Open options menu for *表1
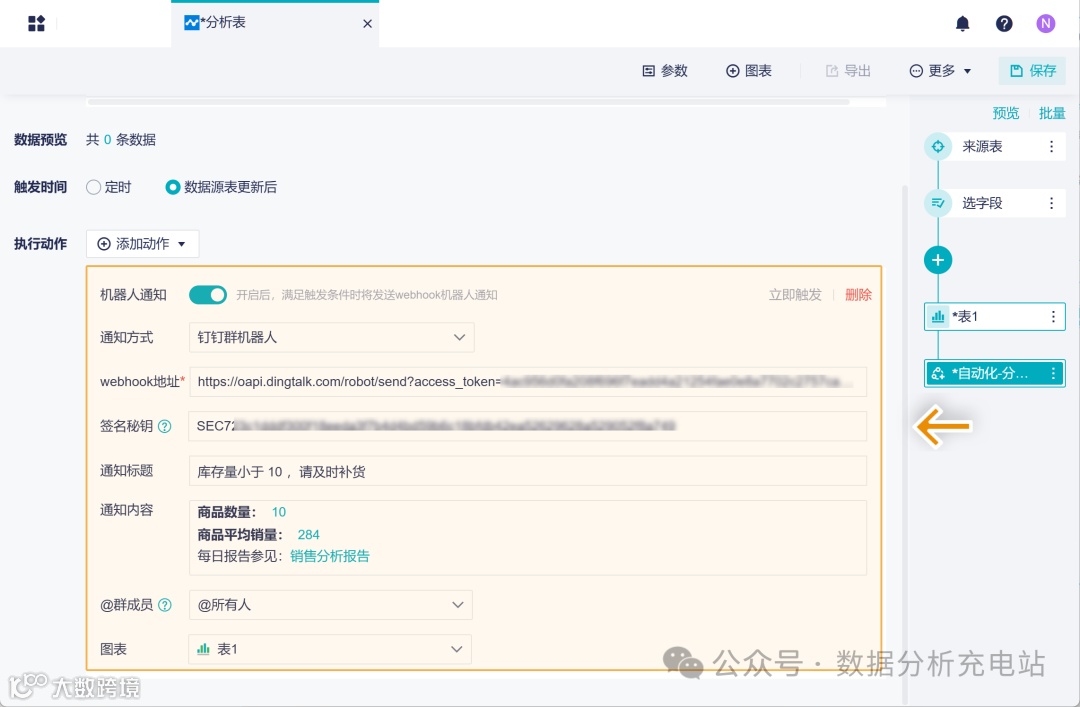 pyautogui.click(x=1053, y=316)
